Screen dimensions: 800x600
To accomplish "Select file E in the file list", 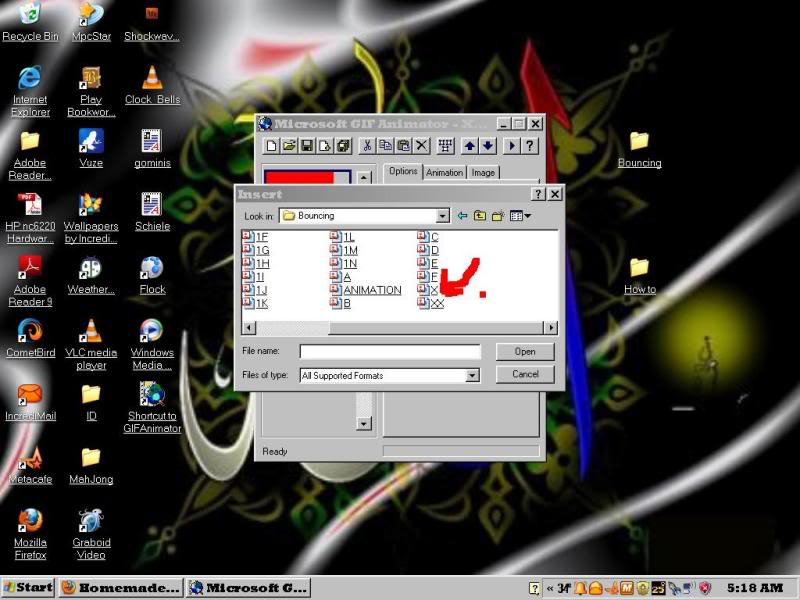I will [x=428, y=263].
